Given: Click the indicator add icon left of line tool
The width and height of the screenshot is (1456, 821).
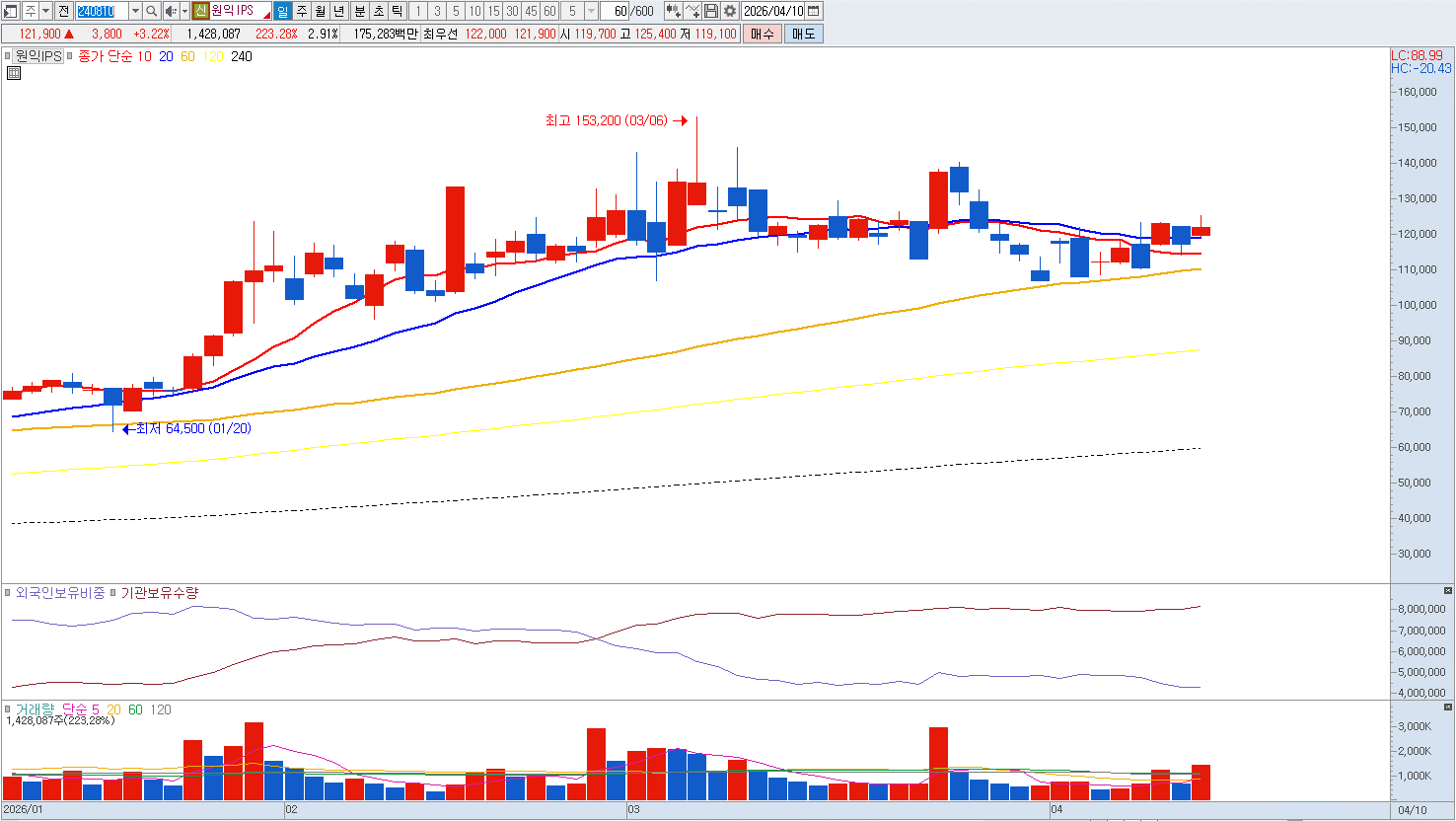Looking at the screenshot, I should (x=674, y=11).
